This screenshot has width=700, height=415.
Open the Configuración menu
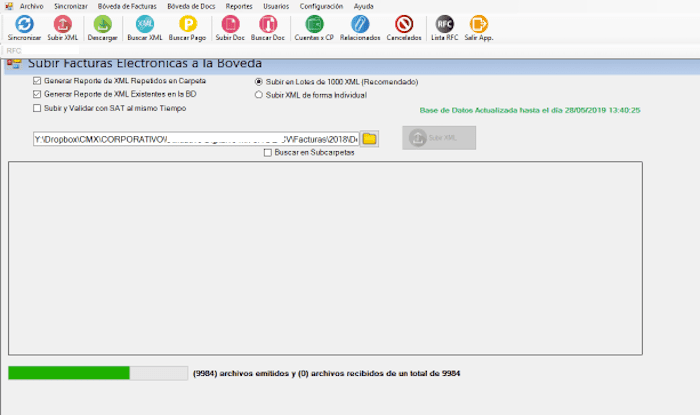click(321, 6)
